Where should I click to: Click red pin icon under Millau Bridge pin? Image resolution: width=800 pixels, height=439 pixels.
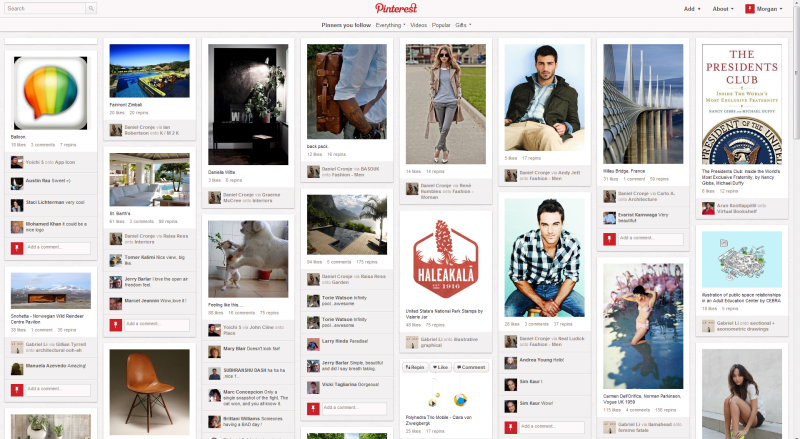(609, 239)
